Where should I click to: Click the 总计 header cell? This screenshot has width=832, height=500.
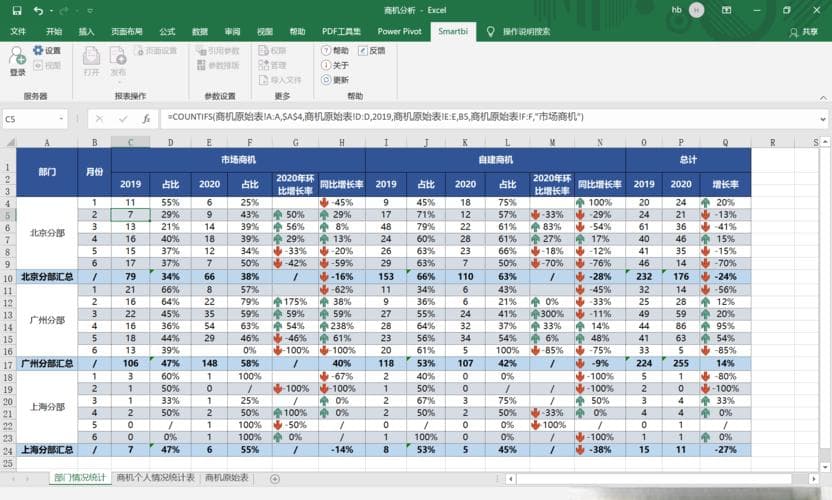tap(688, 160)
